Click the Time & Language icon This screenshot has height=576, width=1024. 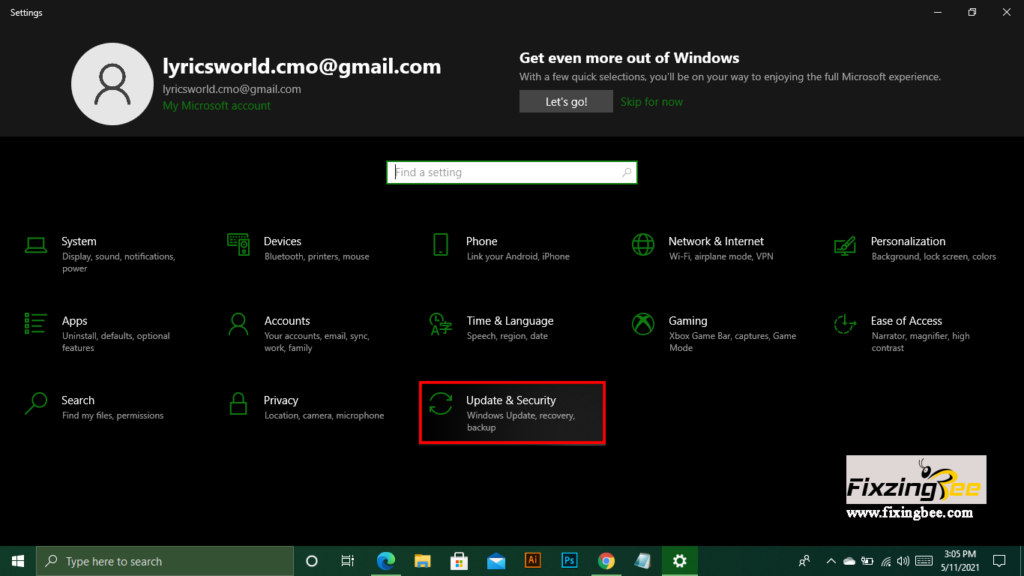pos(441,324)
